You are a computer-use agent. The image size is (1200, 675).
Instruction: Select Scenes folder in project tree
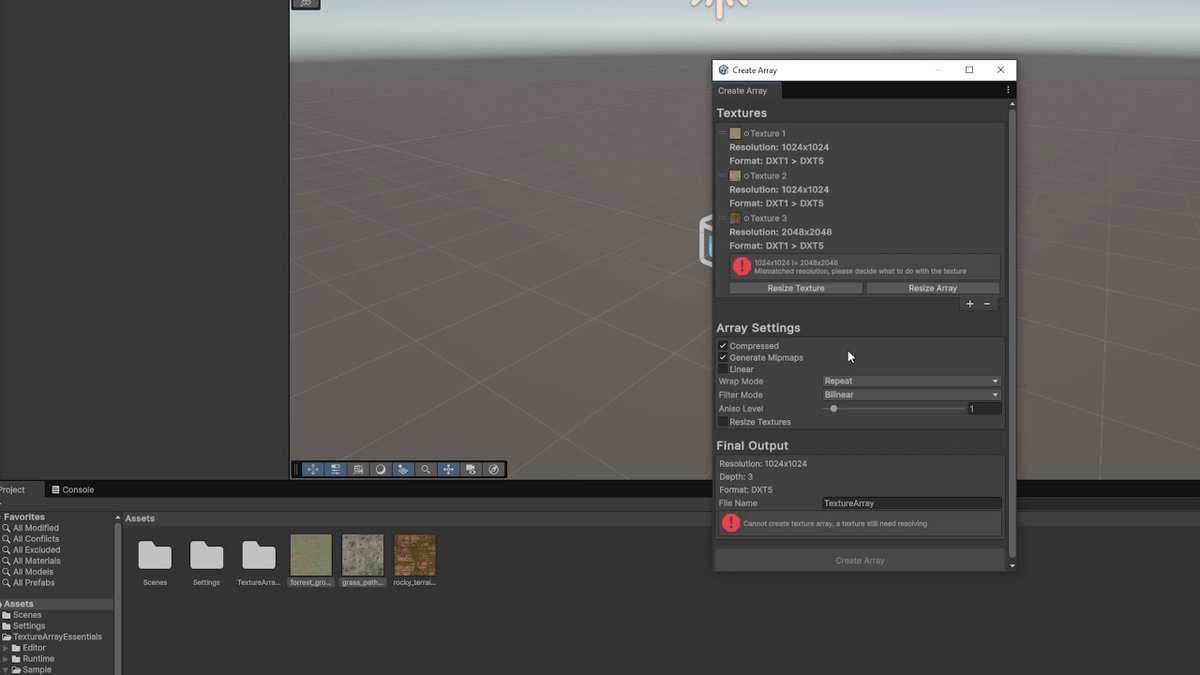tap(27, 615)
